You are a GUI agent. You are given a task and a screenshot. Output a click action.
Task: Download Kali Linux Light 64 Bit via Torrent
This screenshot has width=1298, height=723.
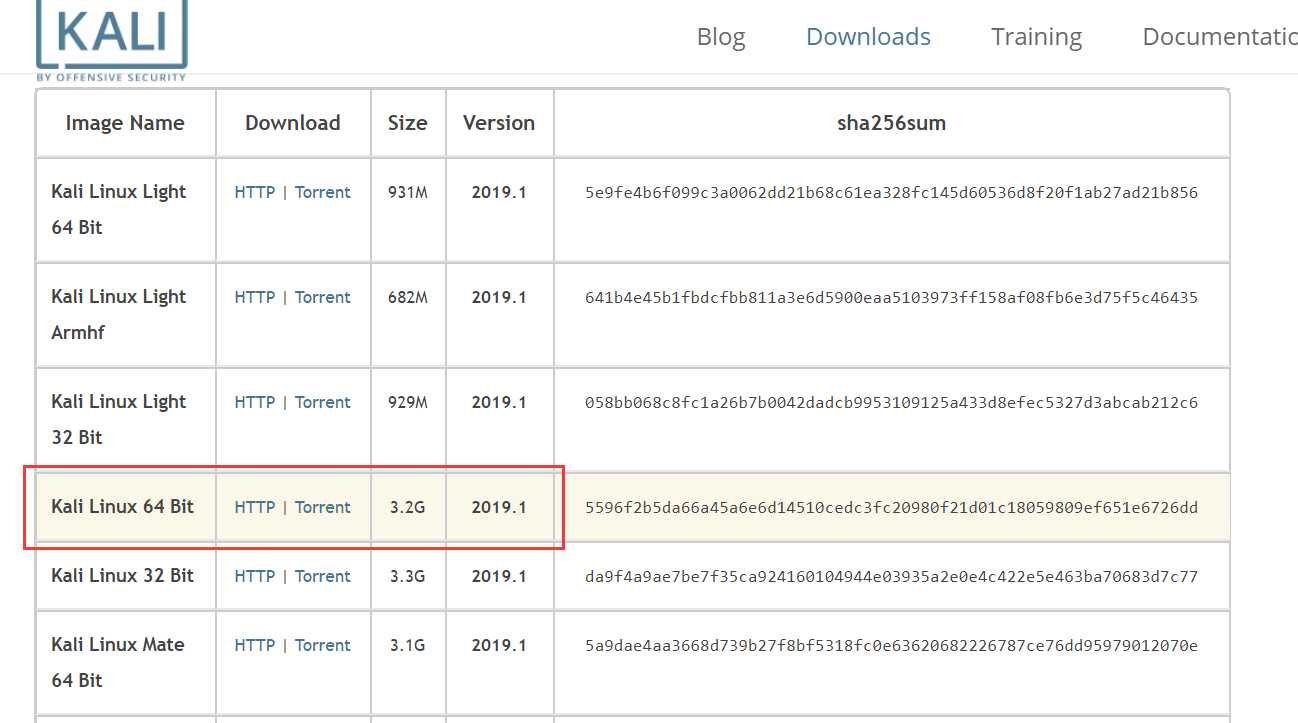click(x=322, y=192)
